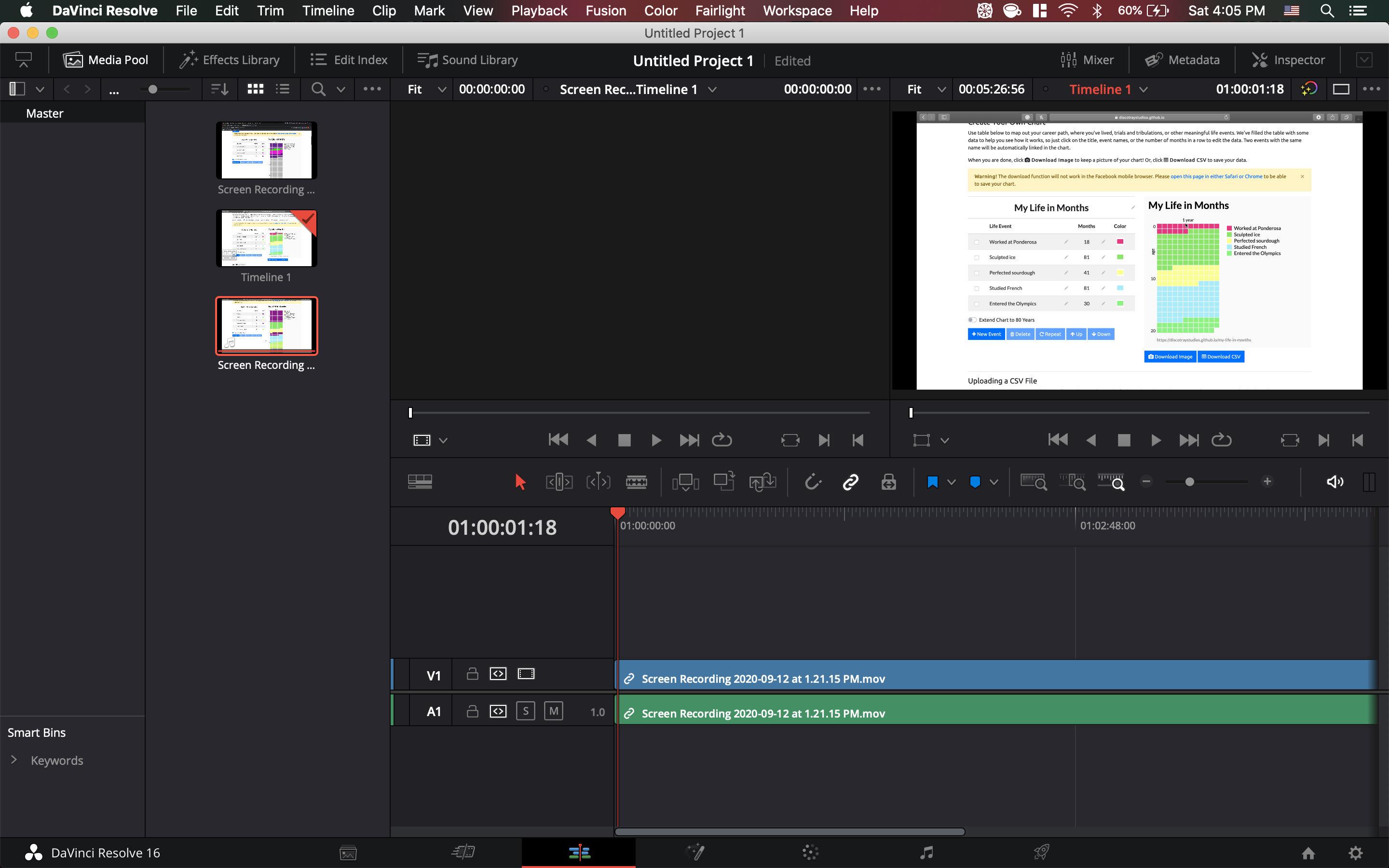Lock the A1 audio track

pyautogui.click(x=472, y=711)
